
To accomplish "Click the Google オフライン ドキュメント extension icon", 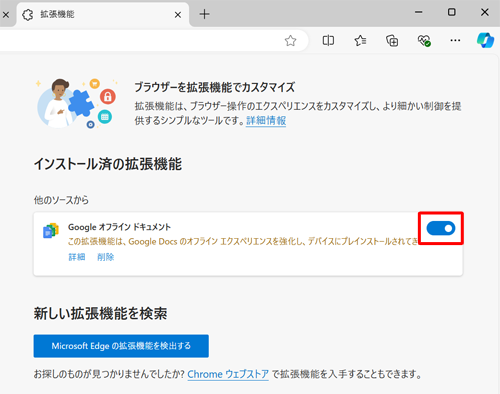I will 51,231.
